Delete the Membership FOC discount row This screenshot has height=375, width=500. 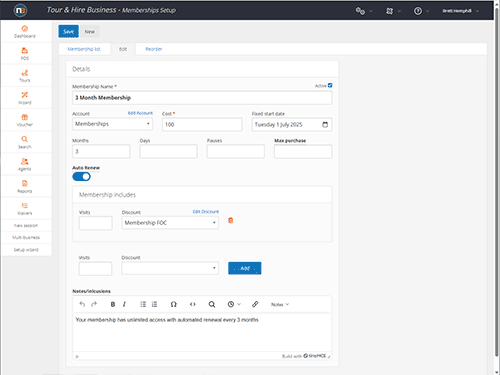click(230, 220)
